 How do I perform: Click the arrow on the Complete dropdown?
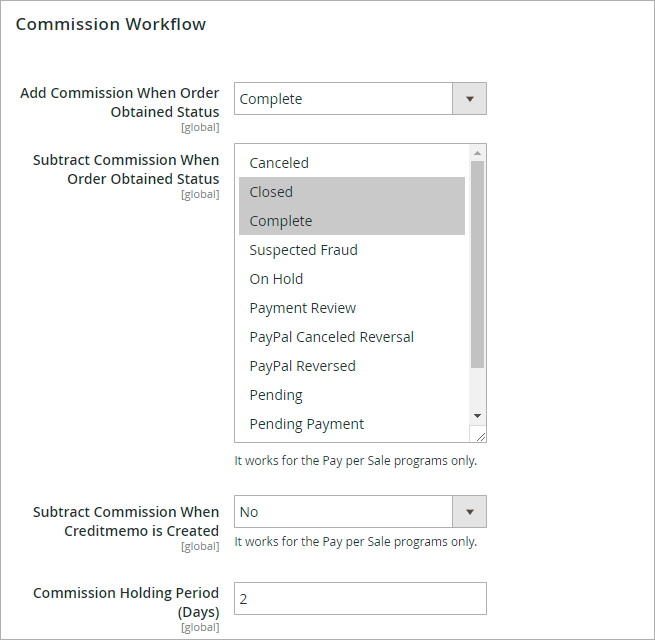pos(469,99)
